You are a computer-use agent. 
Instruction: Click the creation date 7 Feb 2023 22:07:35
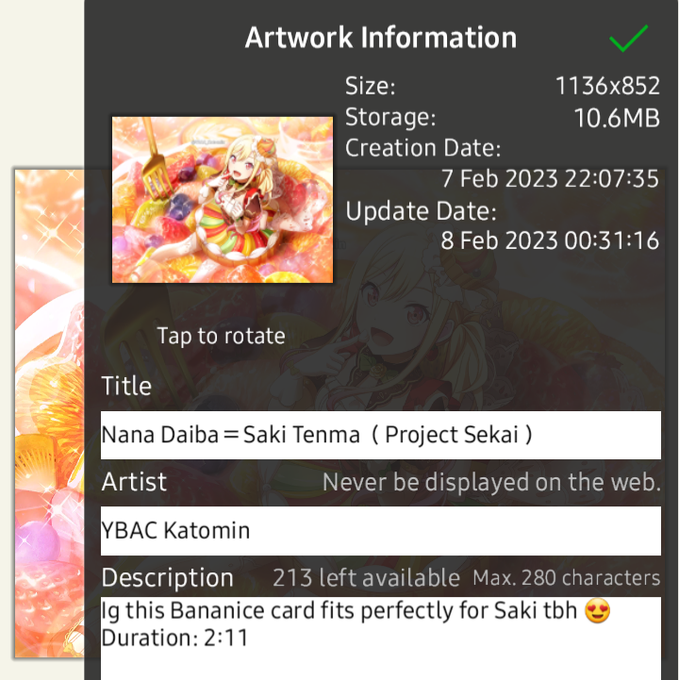(x=550, y=179)
